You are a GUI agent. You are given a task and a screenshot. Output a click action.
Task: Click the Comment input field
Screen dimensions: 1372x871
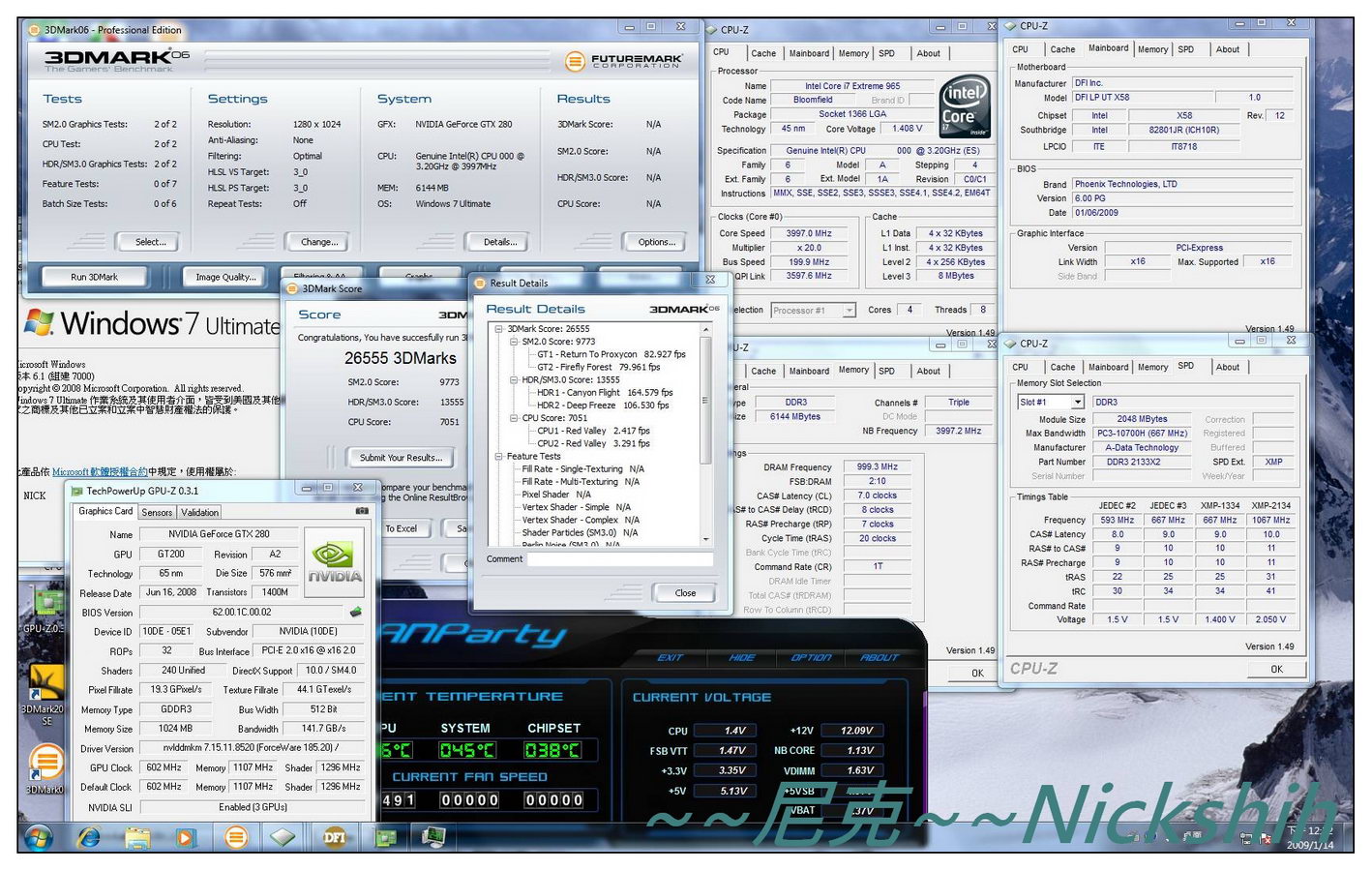pos(619,559)
